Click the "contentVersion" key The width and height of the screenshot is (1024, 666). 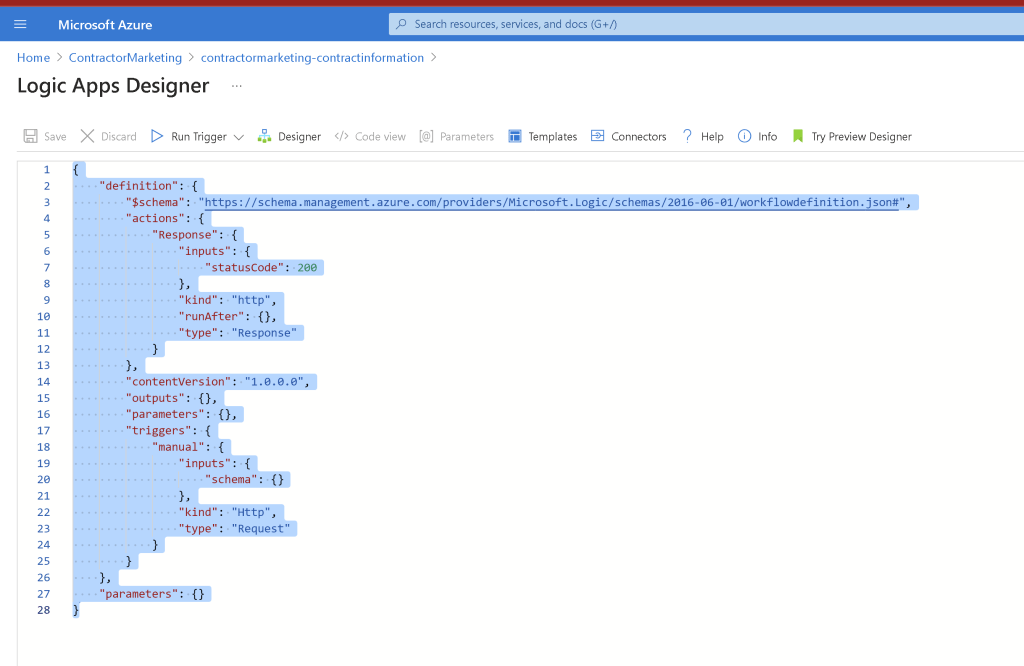(178, 382)
